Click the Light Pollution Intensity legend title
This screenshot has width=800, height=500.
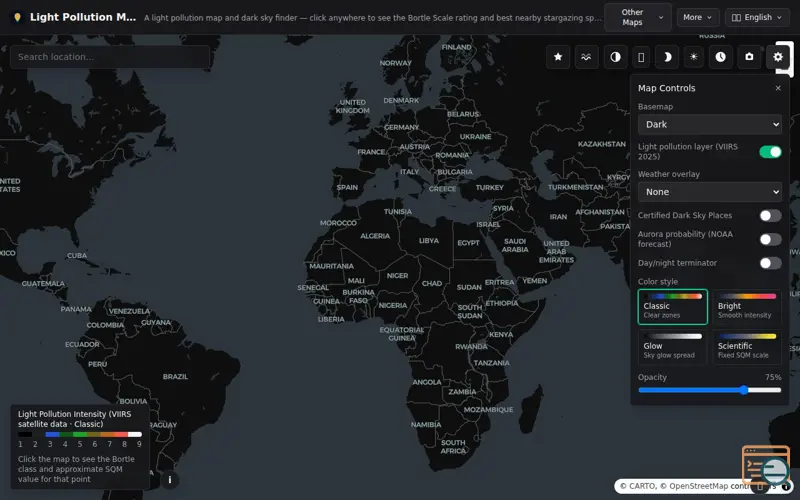coord(74,419)
